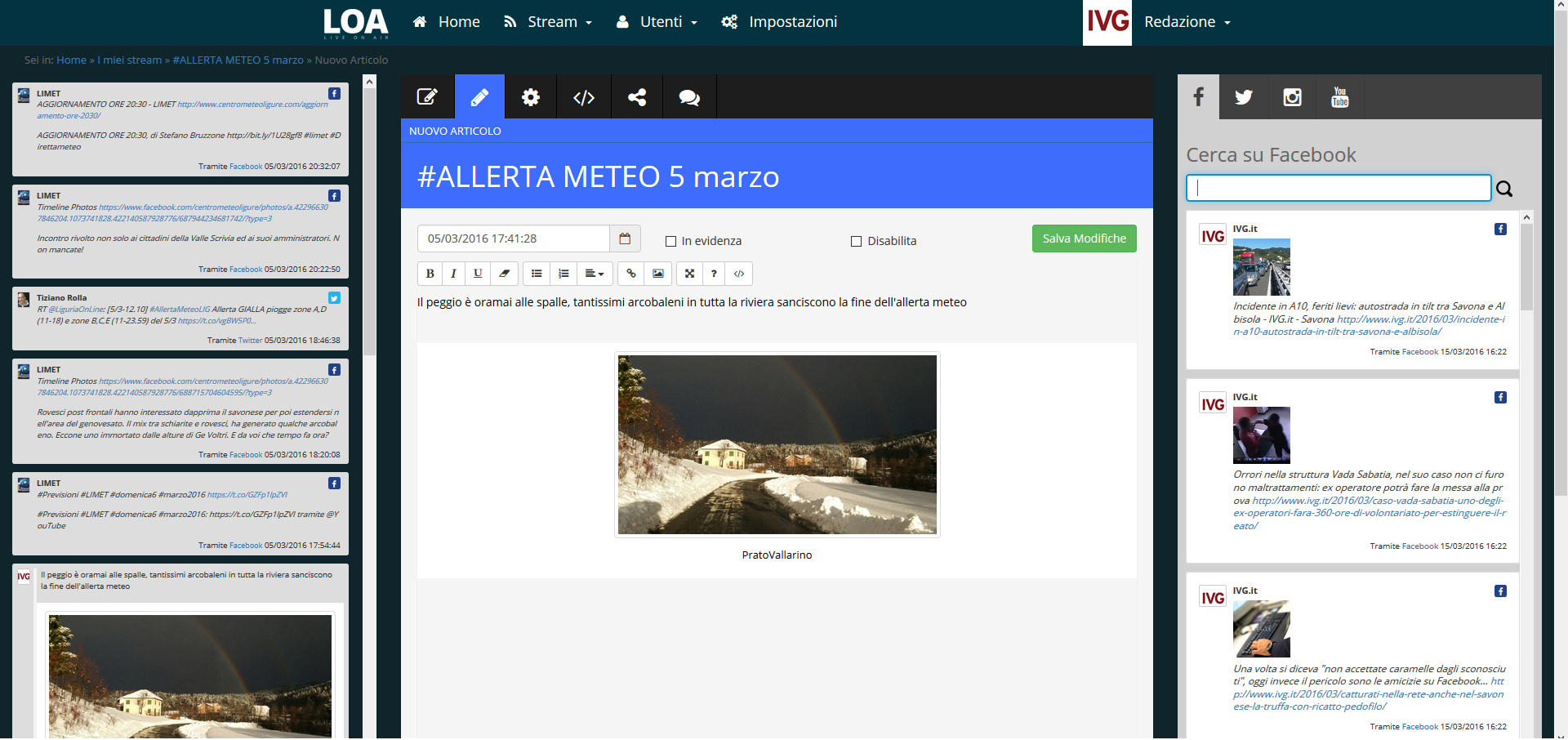Check the In evidenza checkbox
This screenshot has width=1568, height=740.
(x=670, y=241)
